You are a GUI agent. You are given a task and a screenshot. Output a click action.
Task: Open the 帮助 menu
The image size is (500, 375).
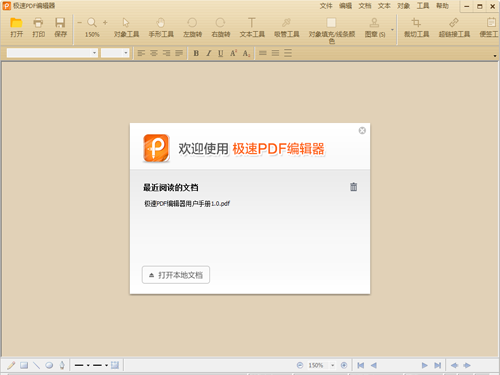point(442,6)
